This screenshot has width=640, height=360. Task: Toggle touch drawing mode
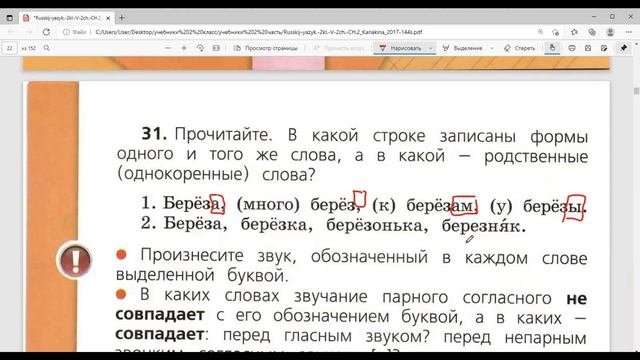pos(552,48)
